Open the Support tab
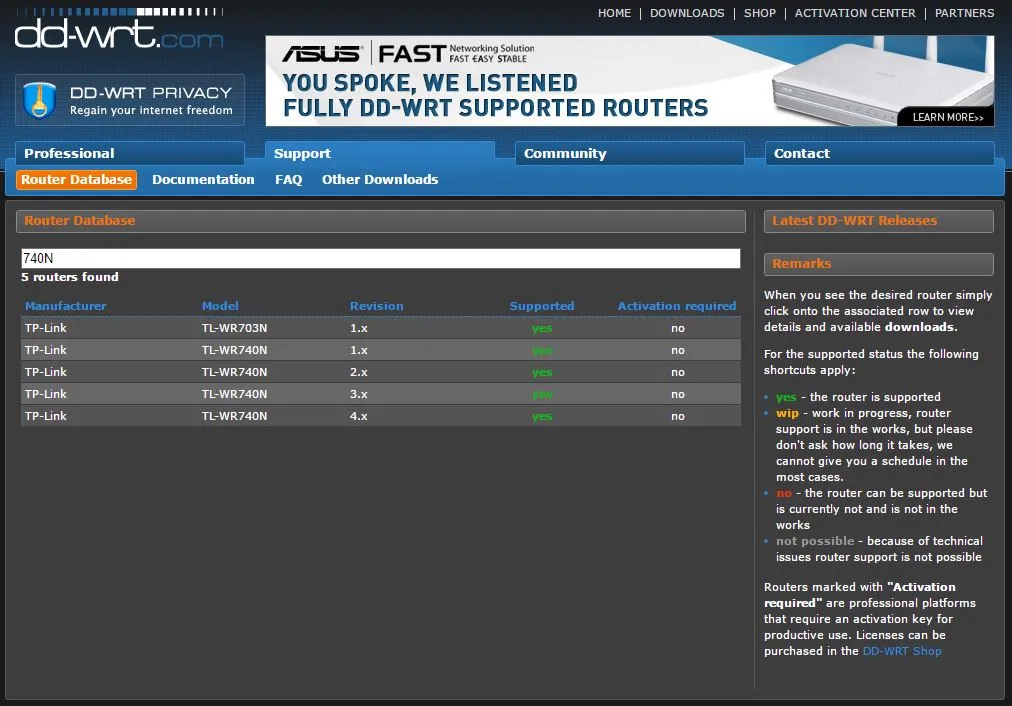This screenshot has height=706, width=1012. (x=380, y=154)
